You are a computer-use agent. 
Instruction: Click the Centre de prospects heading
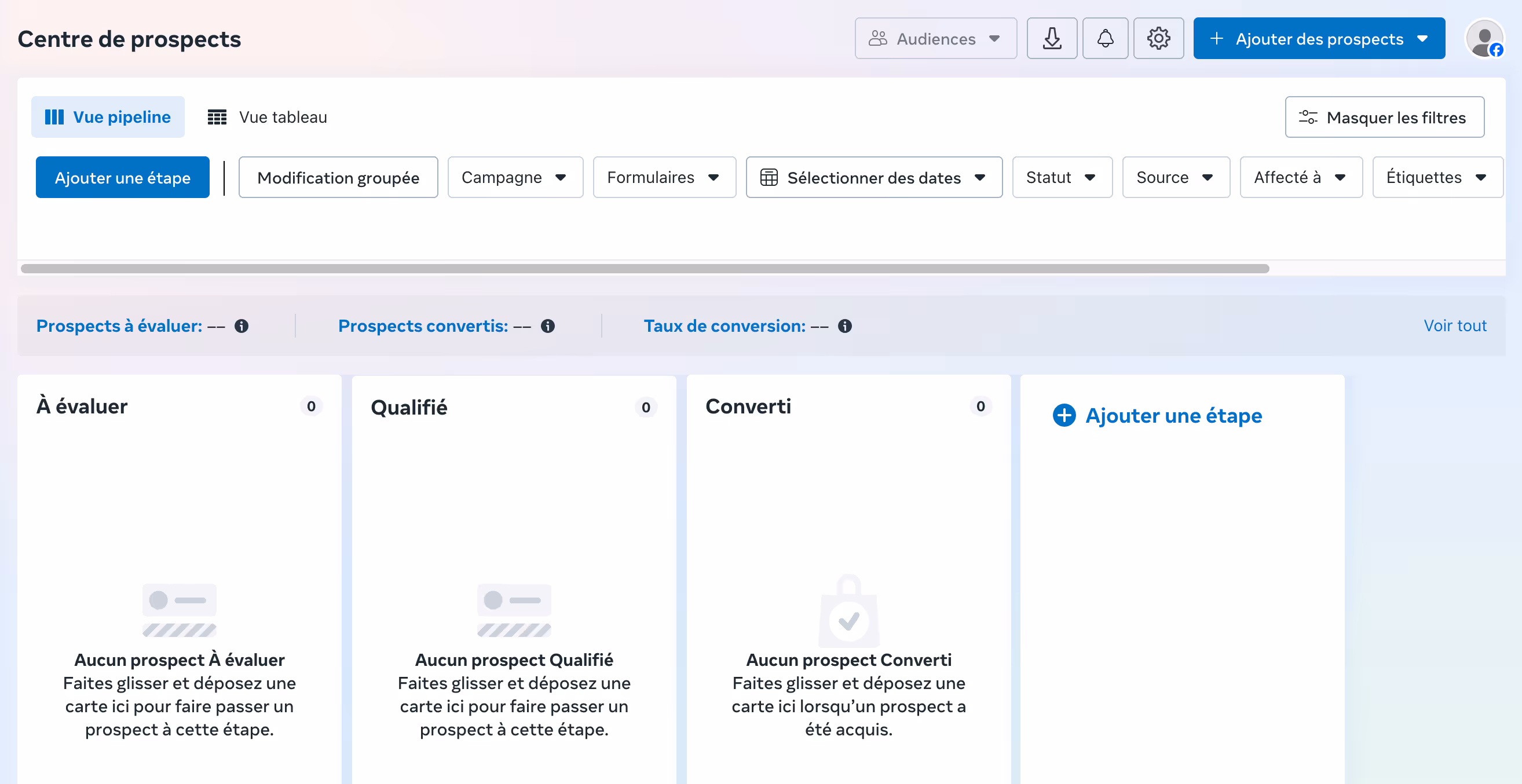[x=129, y=39]
